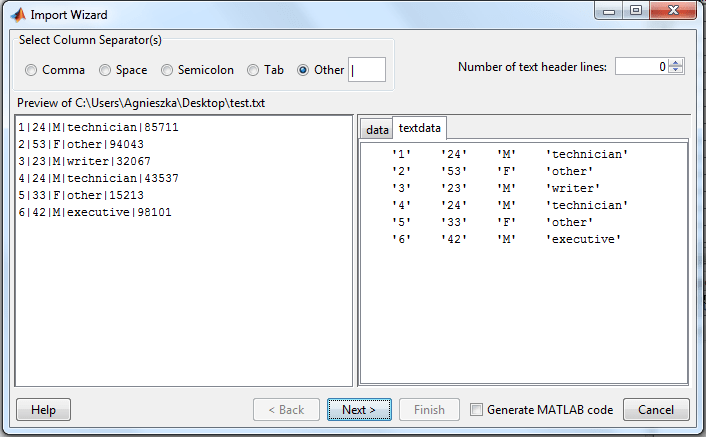Click the header lines number field
The height and width of the screenshot is (437, 706).
click(x=642, y=67)
